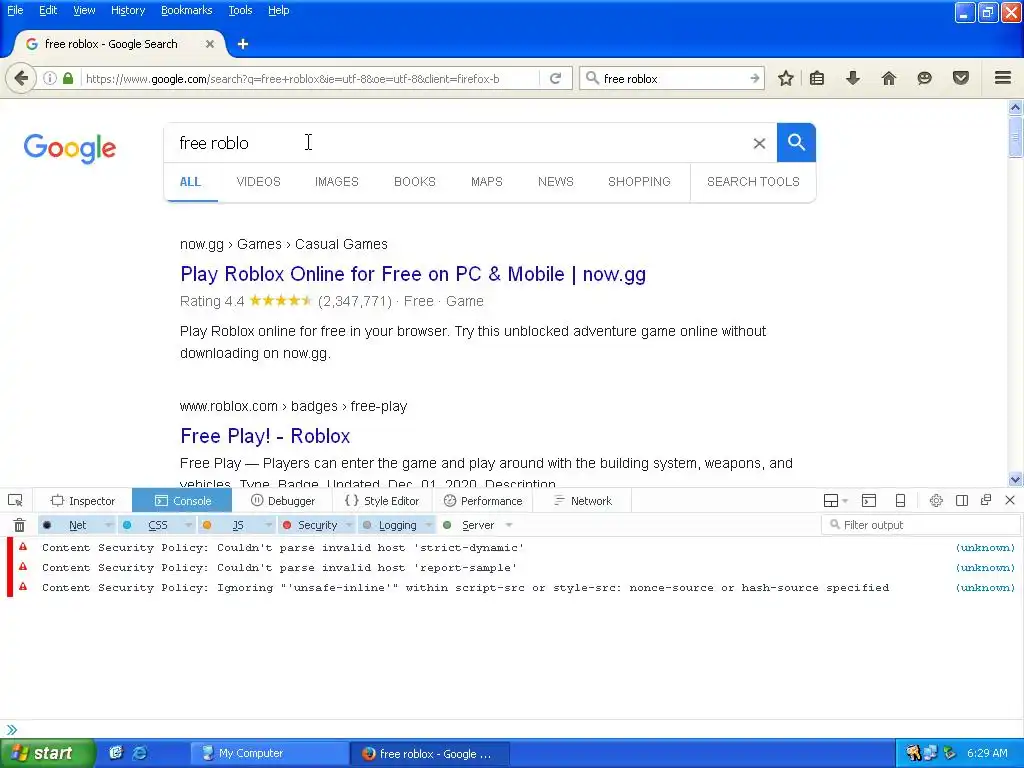Close the free roblox tab

(x=210, y=44)
